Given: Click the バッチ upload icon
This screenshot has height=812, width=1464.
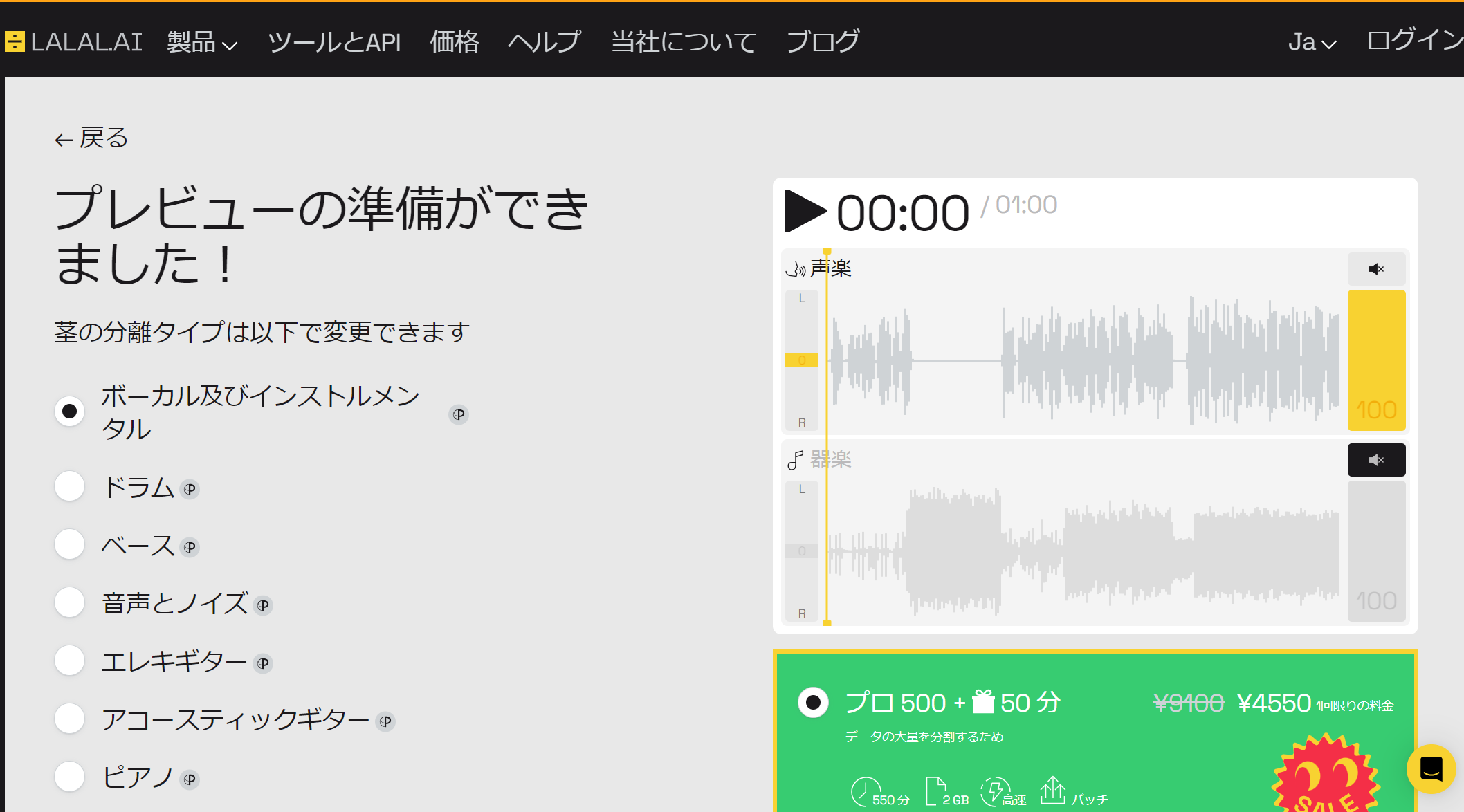Looking at the screenshot, I should click(x=1052, y=791).
